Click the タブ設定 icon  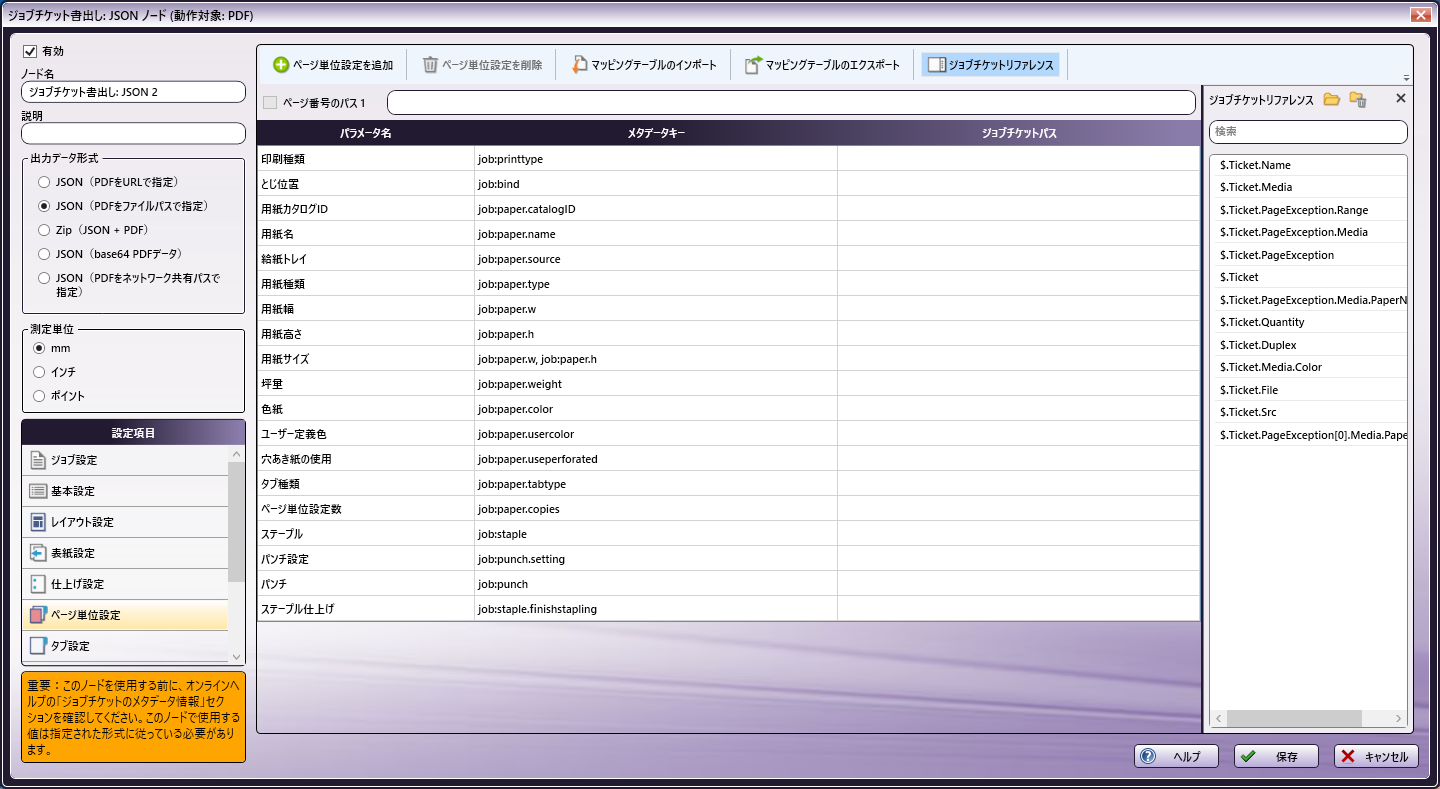(x=38, y=646)
